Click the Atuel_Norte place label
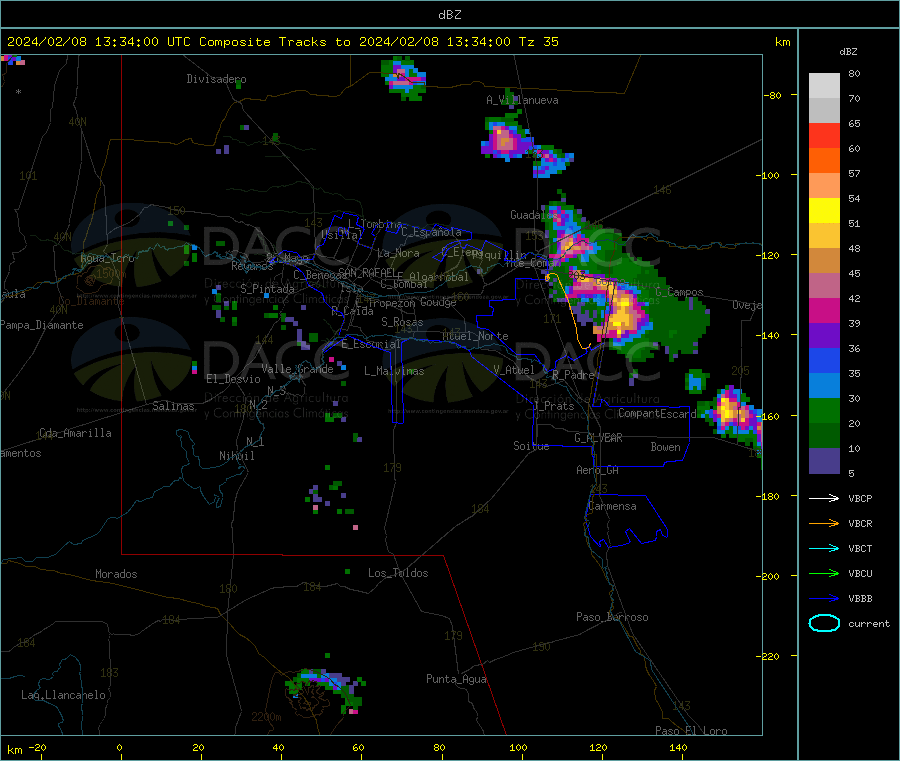Screen dimensions: 900x761 coord(475,336)
